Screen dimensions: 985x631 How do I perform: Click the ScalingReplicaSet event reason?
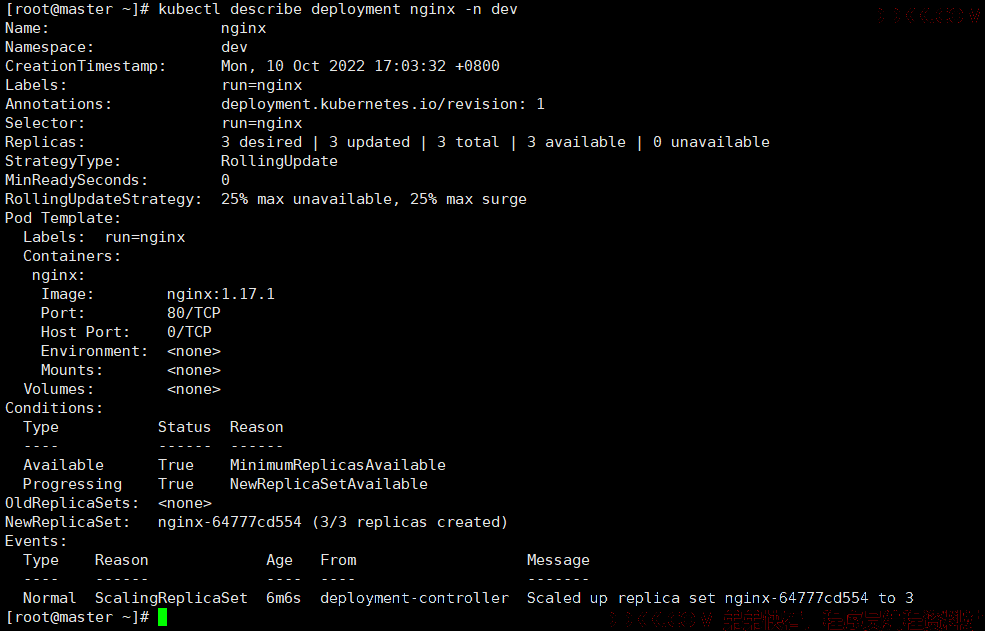[x=171, y=598]
